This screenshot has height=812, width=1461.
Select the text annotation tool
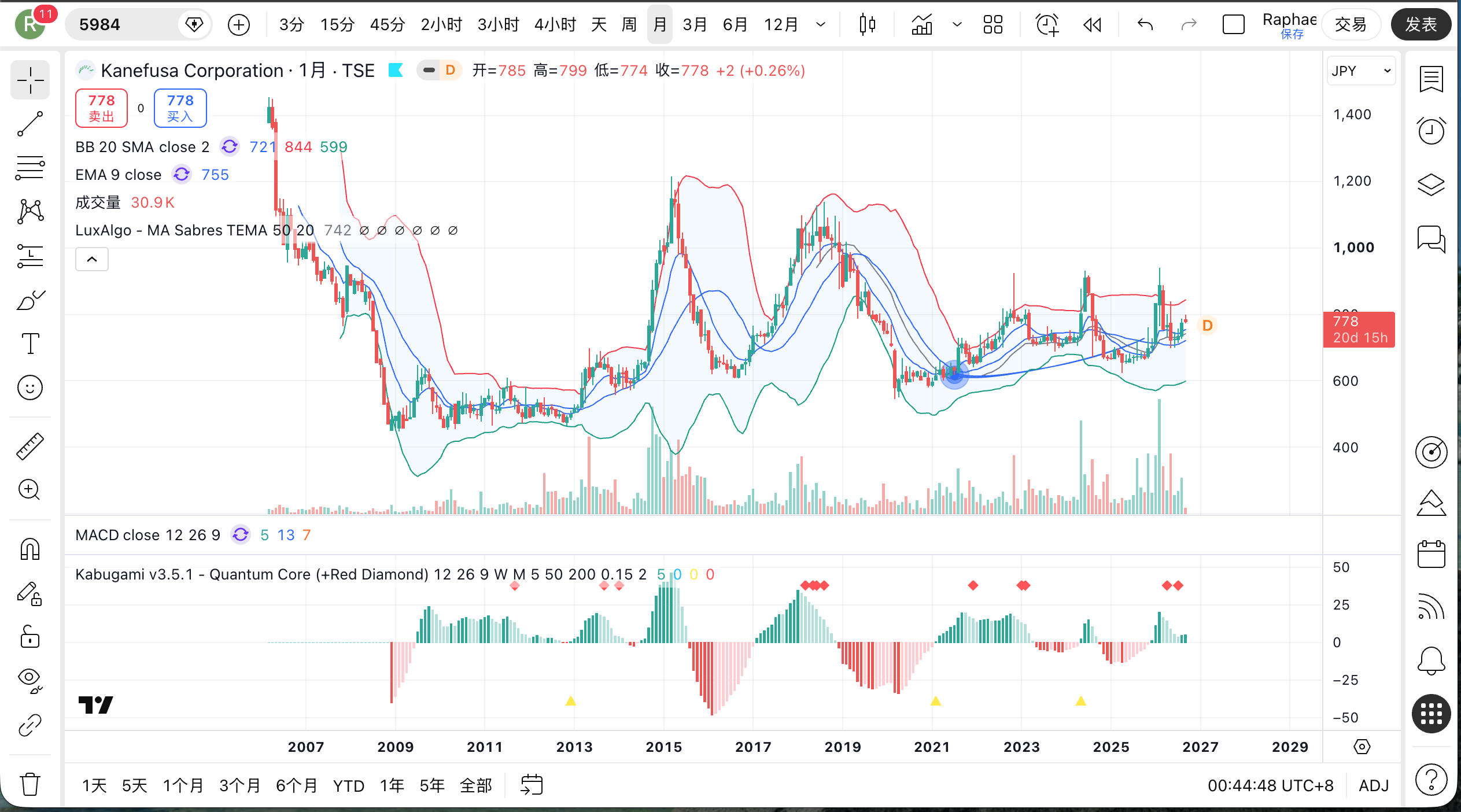click(30, 344)
